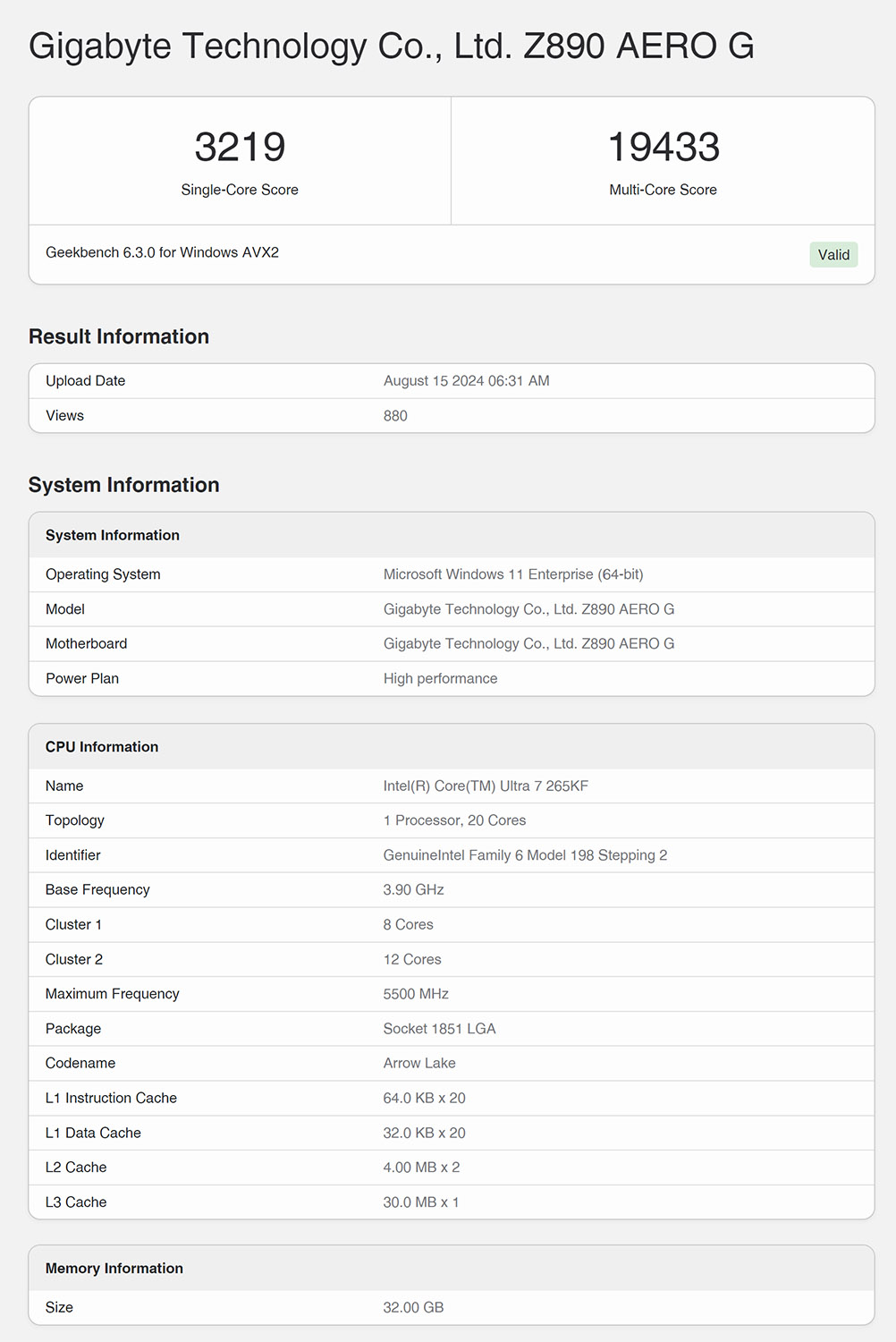Click 1 Processor, 20 Cores topology value
The width and height of the screenshot is (896, 1342).
pos(455,820)
